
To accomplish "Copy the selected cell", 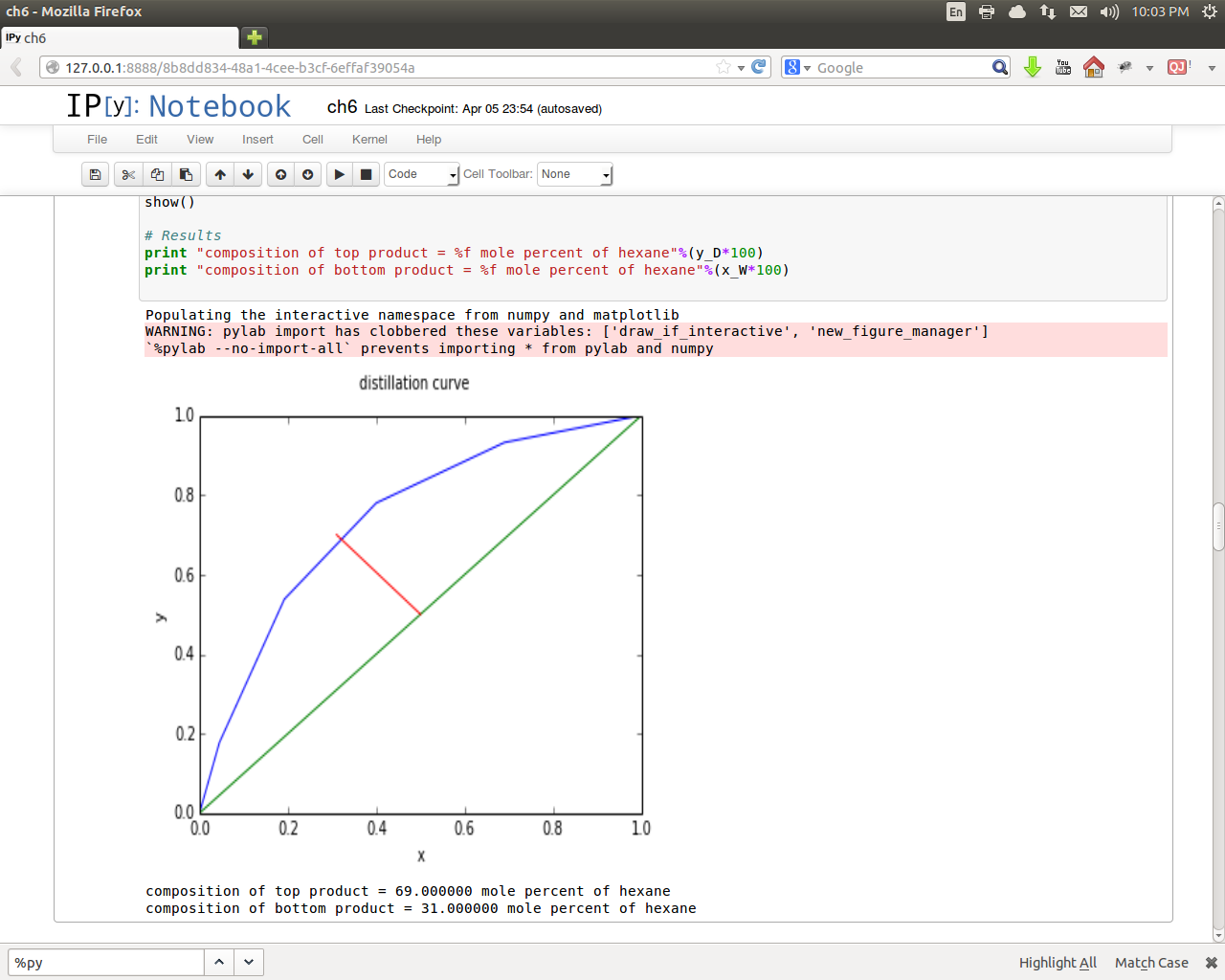I will [x=157, y=174].
